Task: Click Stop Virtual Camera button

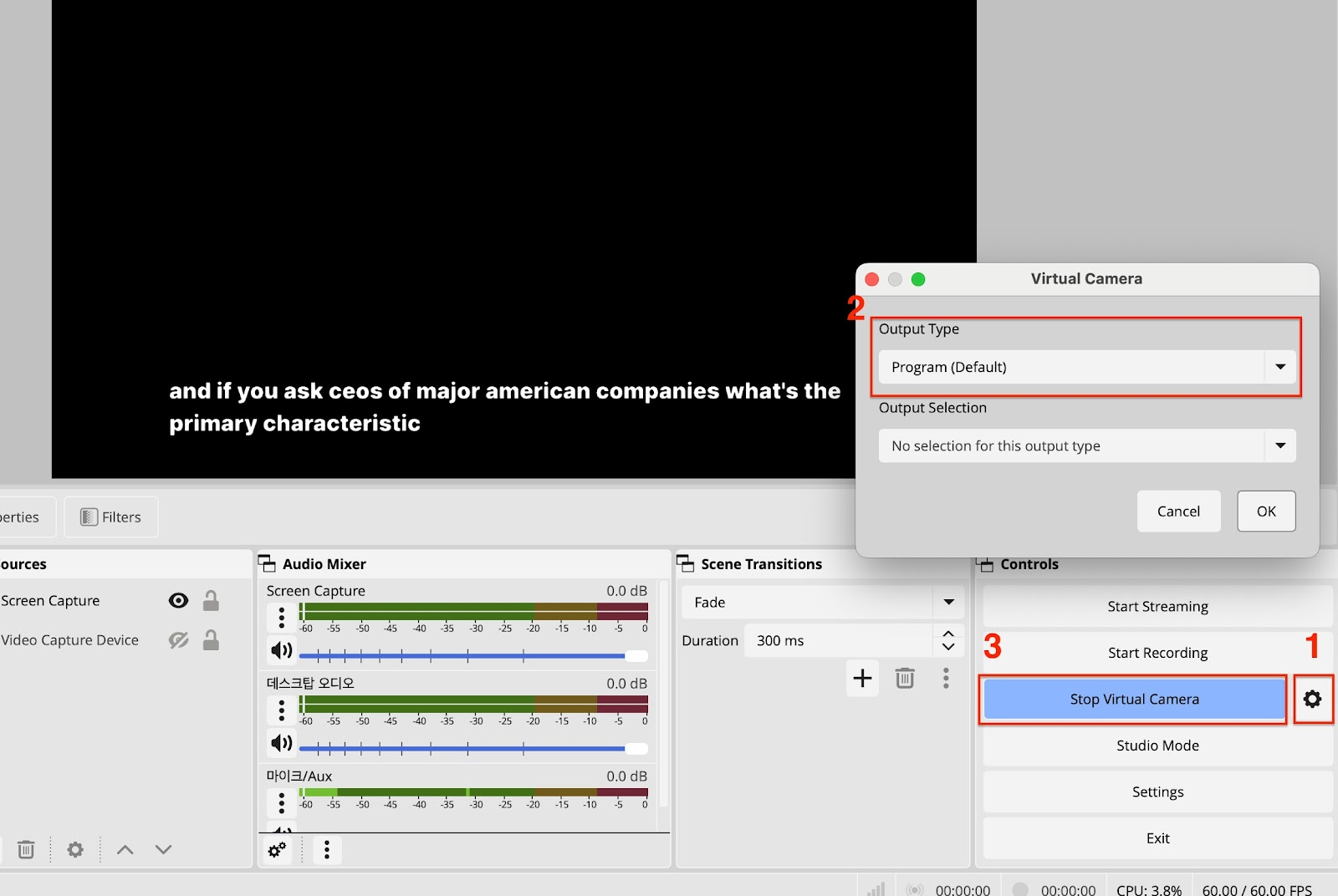Action: [1134, 699]
